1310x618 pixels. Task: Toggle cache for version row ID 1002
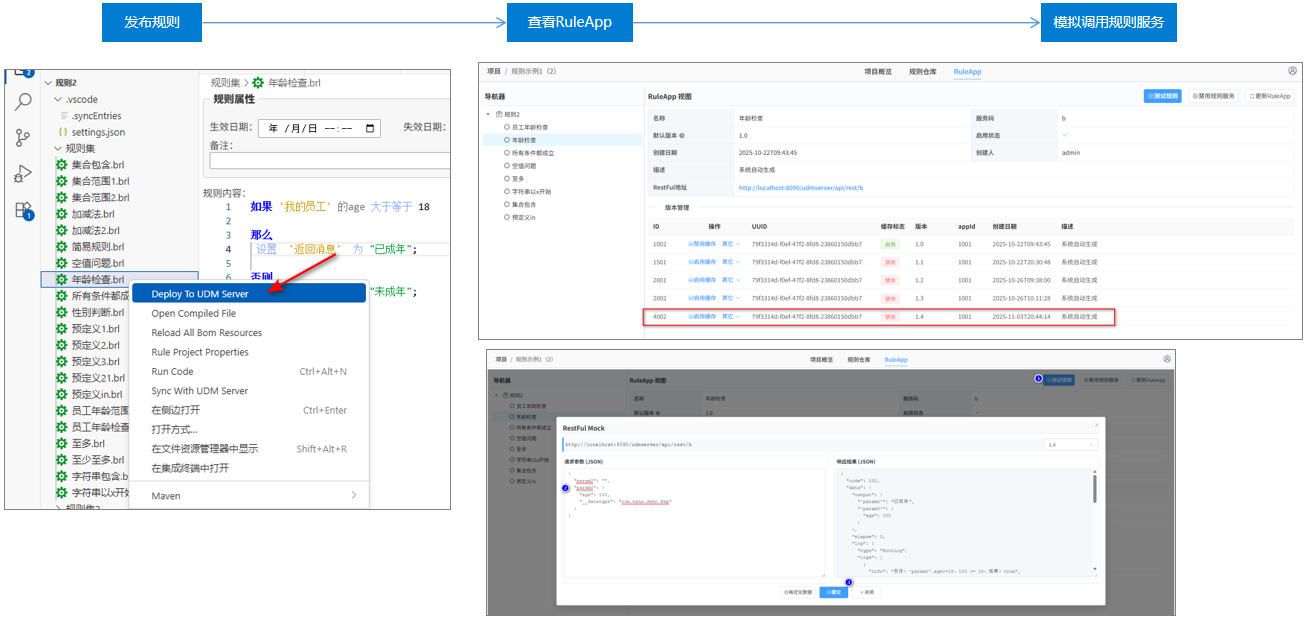702,244
